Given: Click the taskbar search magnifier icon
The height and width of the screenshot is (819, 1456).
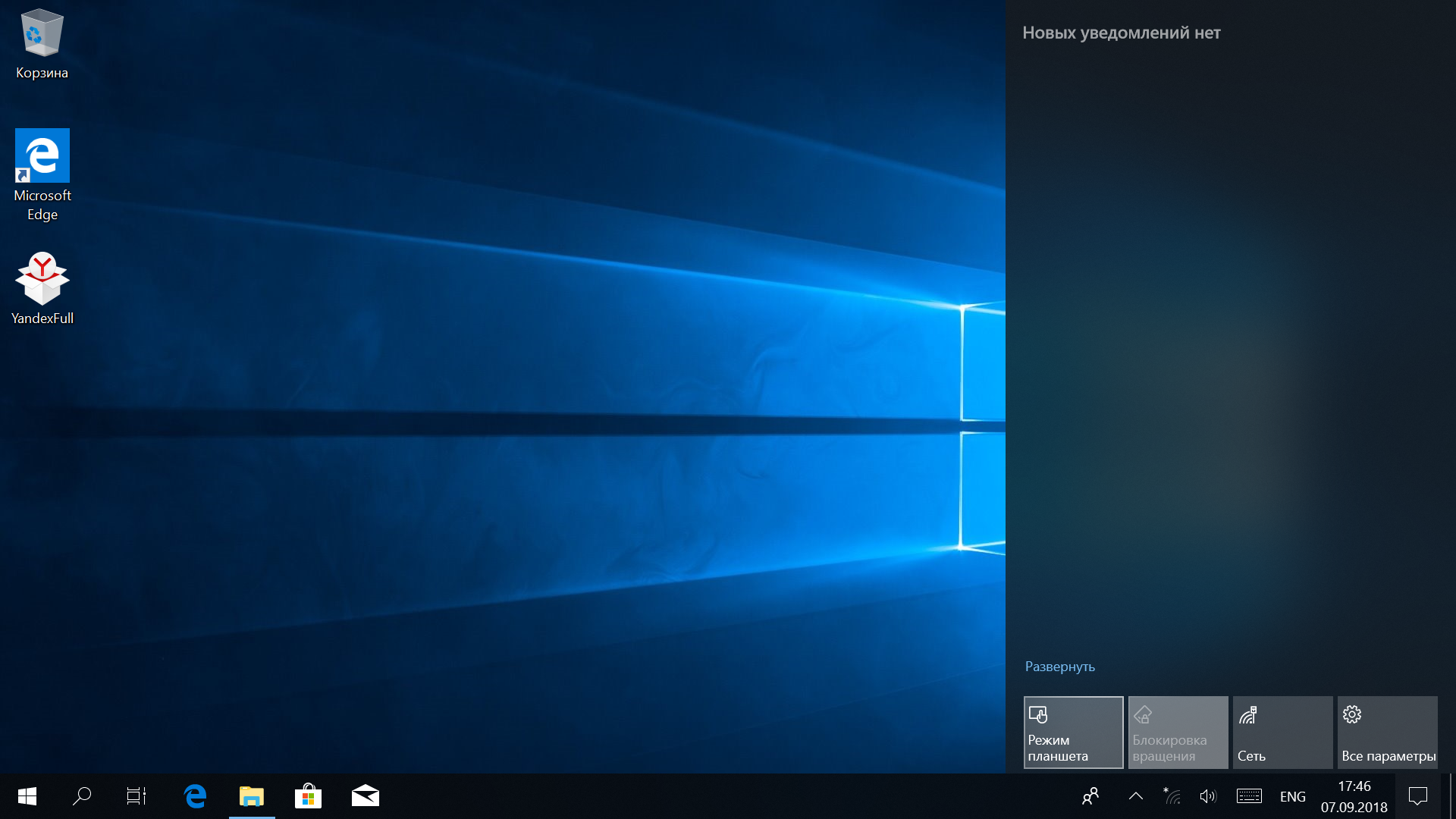Looking at the screenshot, I should [x=82, y=796].
